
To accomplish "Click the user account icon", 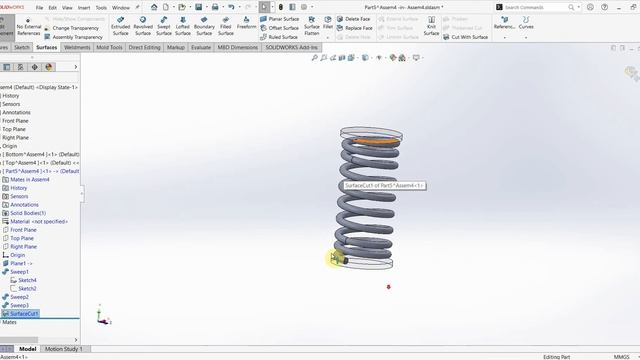I will coord(590,7).
